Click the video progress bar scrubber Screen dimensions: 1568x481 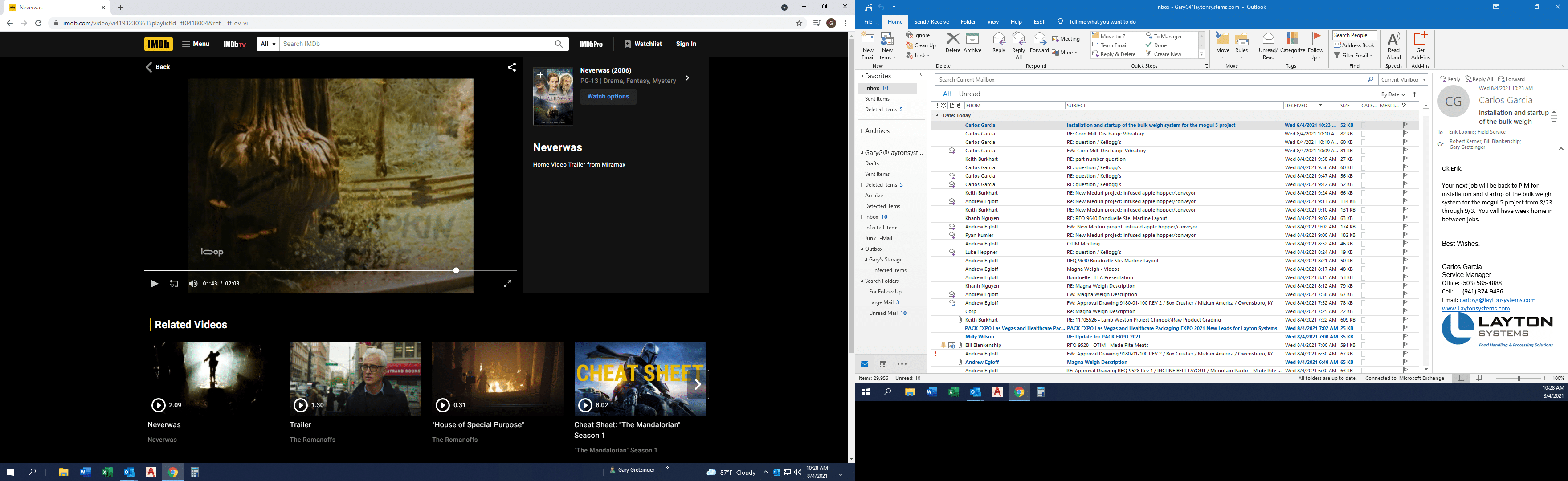click(x=456, y=270)
